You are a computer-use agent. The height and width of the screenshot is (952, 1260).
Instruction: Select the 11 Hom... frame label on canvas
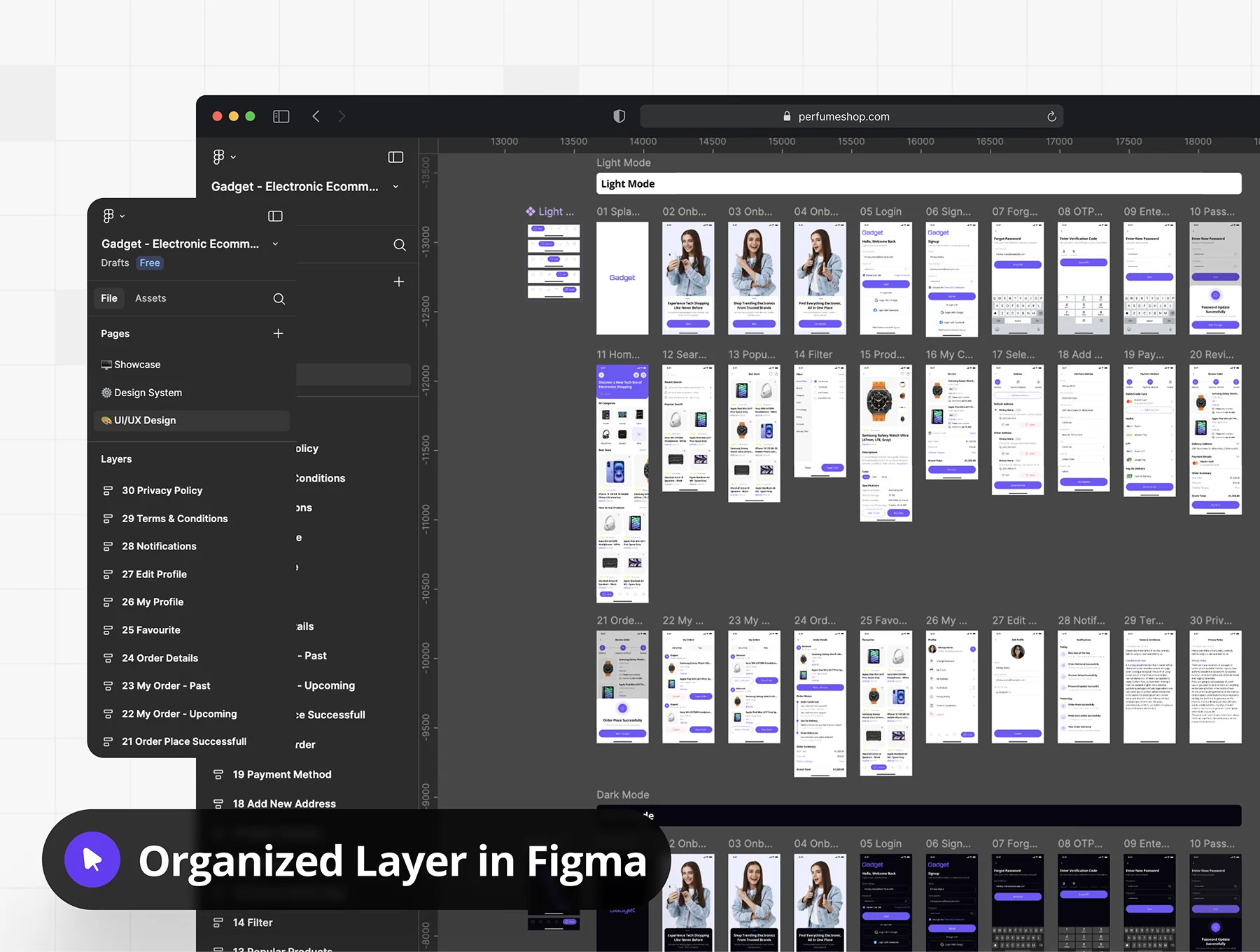pos(618,354)
